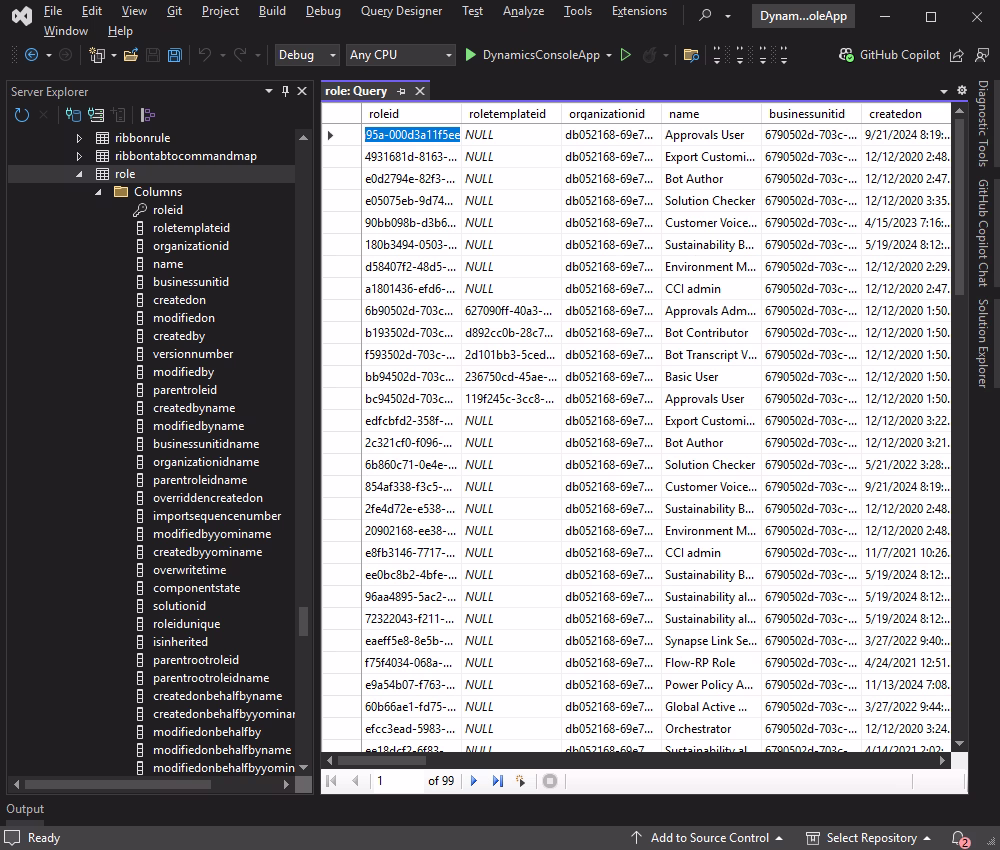Click the page number input field

click(x=397, y=780)
